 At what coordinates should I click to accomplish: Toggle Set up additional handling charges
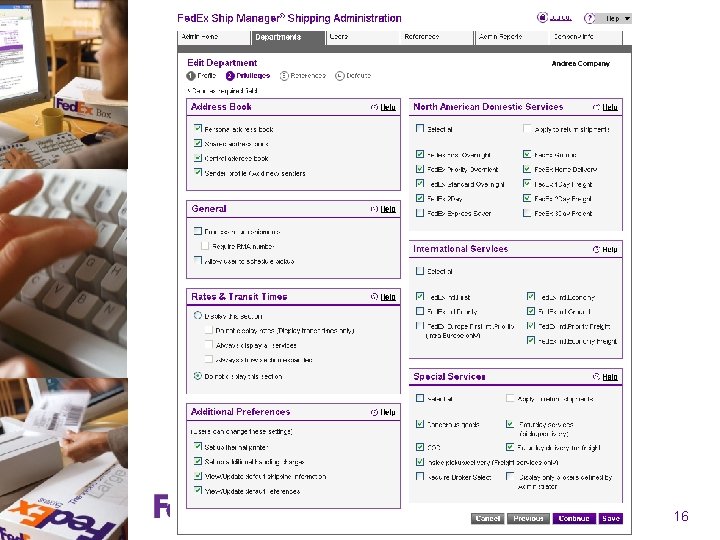click(x=198, y=461)
